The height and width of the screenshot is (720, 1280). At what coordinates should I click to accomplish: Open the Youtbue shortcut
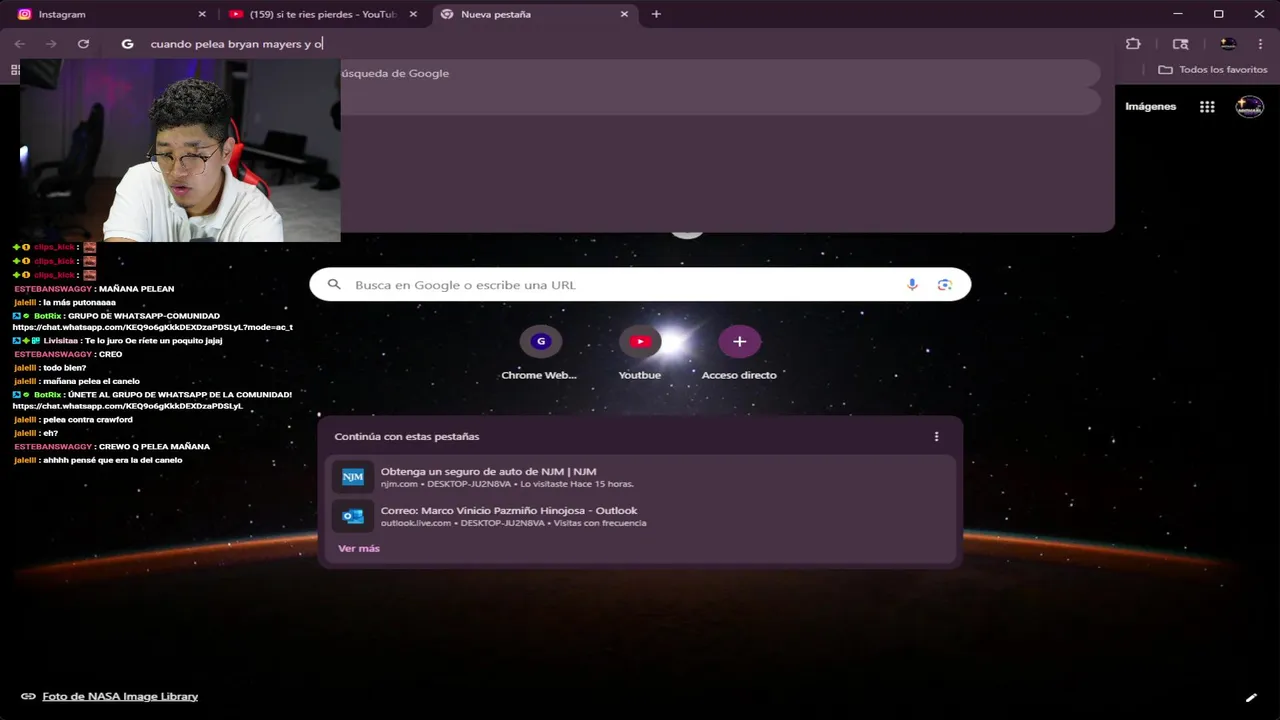(x=640, y=353)
